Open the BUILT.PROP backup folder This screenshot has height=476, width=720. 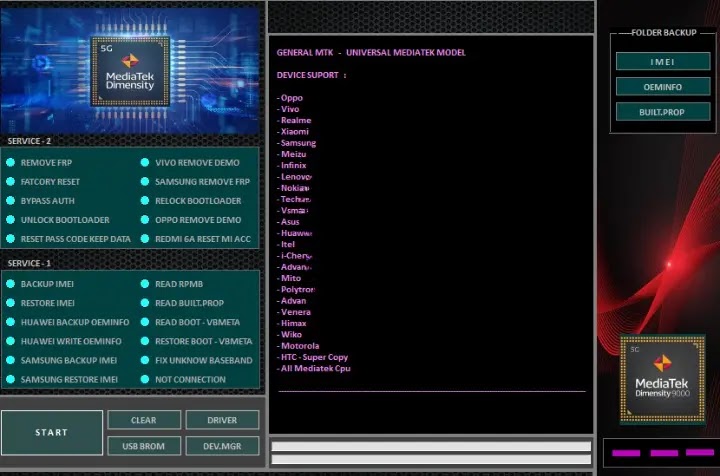pyautogui.click(x=663, y=112)
